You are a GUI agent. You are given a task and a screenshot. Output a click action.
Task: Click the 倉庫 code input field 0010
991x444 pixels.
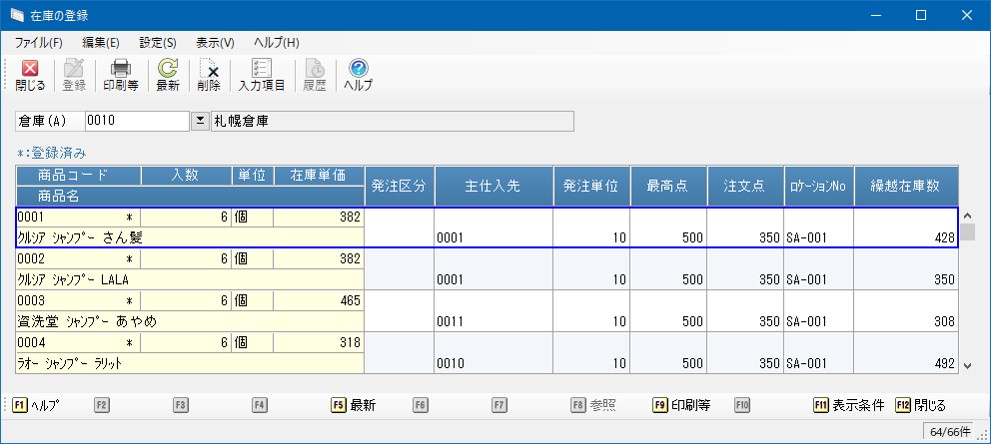click(137, 121)
